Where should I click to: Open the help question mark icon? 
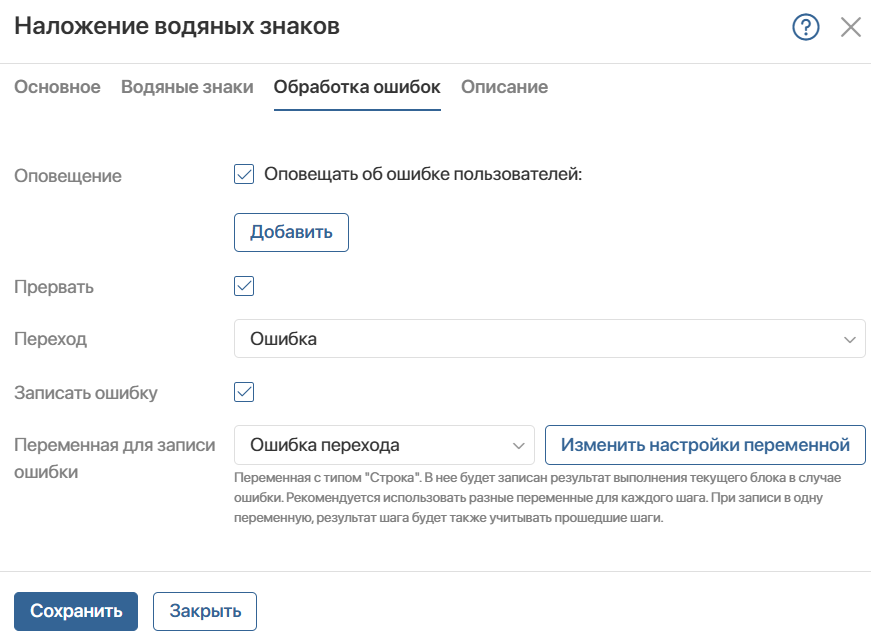805,27
